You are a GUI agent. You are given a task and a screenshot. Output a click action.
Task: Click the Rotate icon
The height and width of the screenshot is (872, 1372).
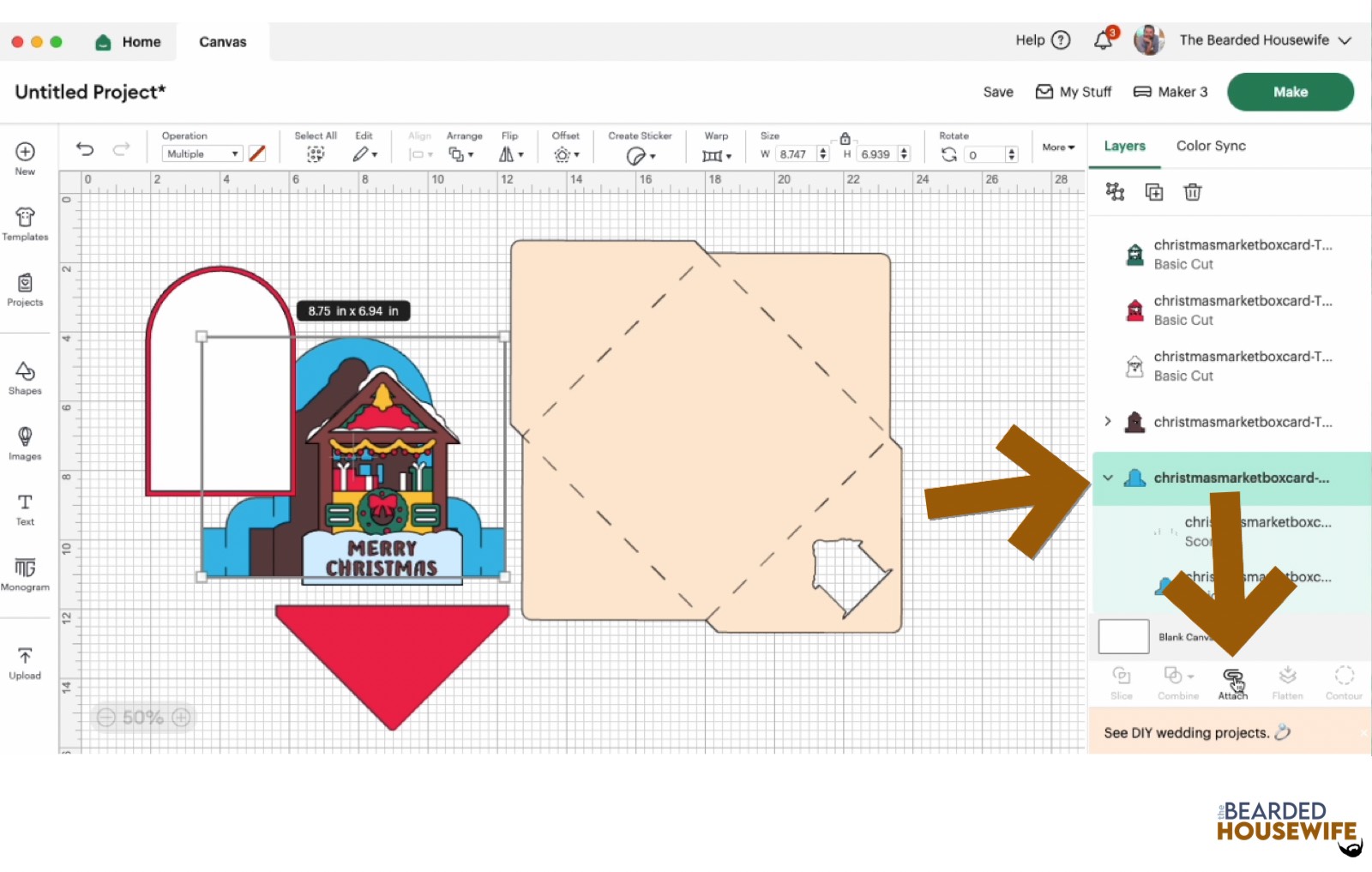948,154
